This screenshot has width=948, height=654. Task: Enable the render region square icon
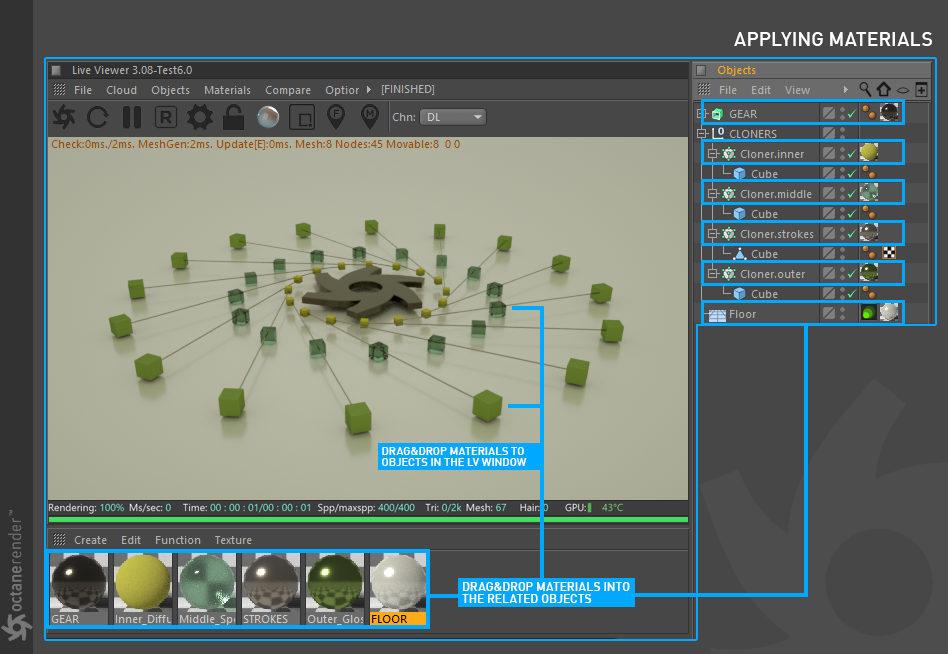[302, 117]
